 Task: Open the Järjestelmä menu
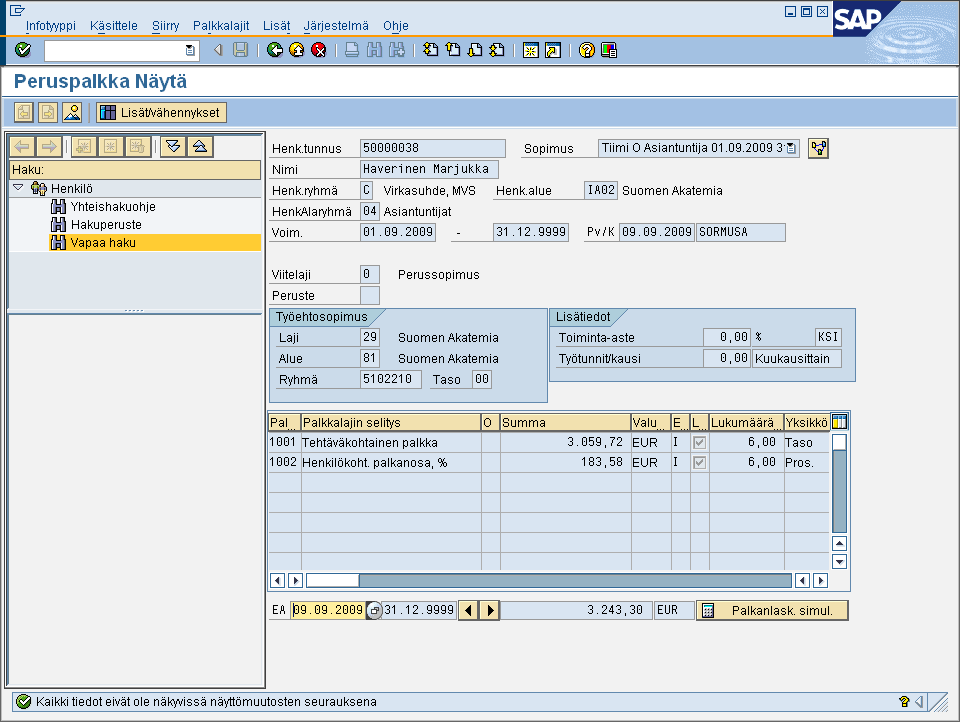336,26
